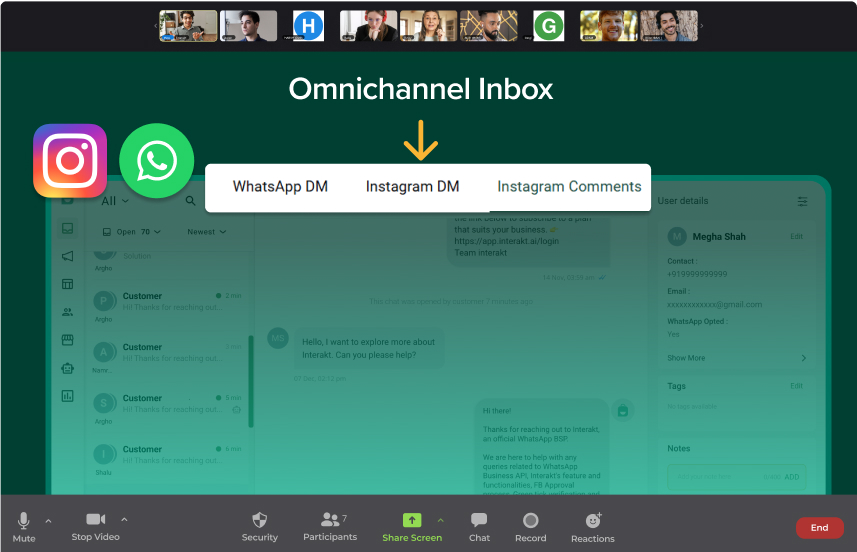Image resolution: width=857 pixels, height=552 pixels.
Task: Open audio options caret next to Mute
Action: tap(48, 521)
